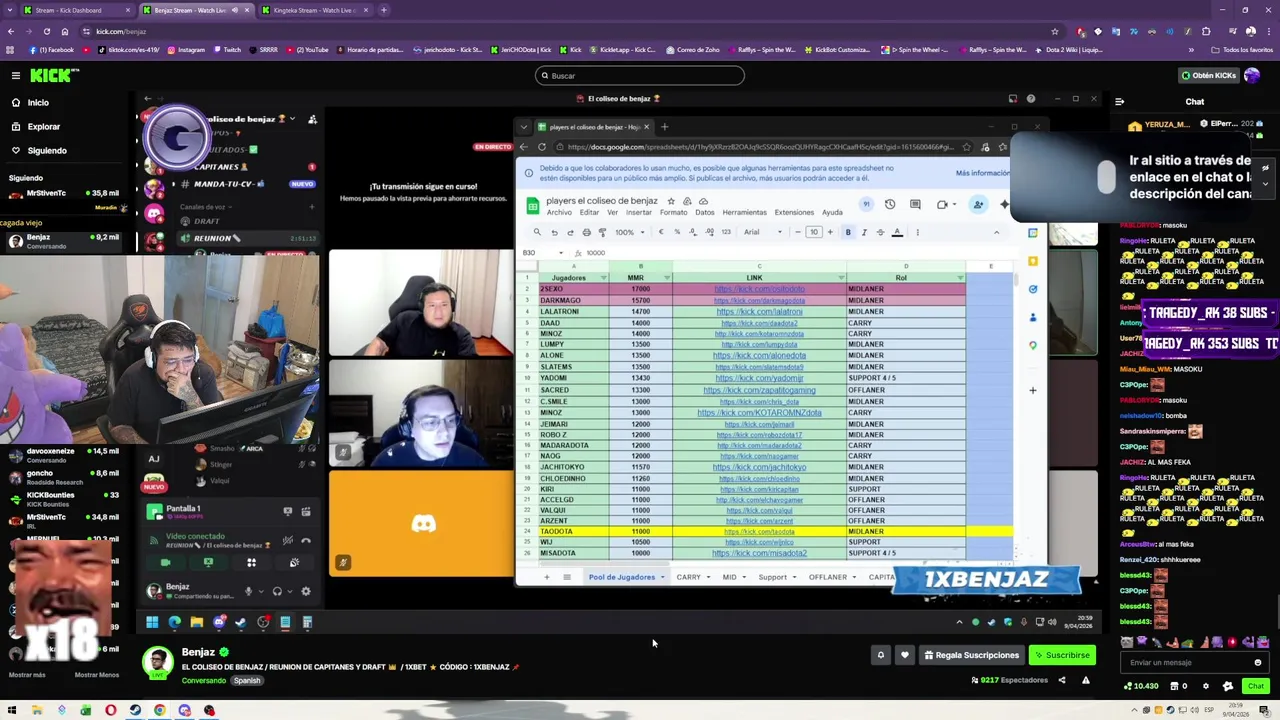1280x720 pixels.
Task: Disconnect from Discord voice with hang-up icon
Action: (306, 541)
